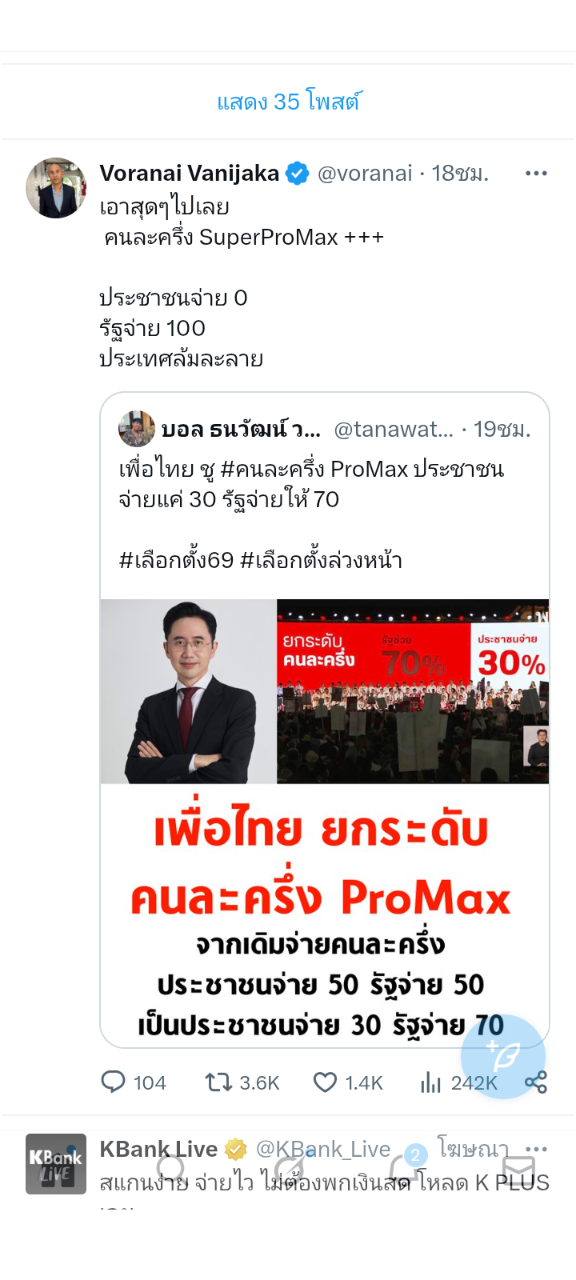Open the quoted post's author avatar

point(137,429)
